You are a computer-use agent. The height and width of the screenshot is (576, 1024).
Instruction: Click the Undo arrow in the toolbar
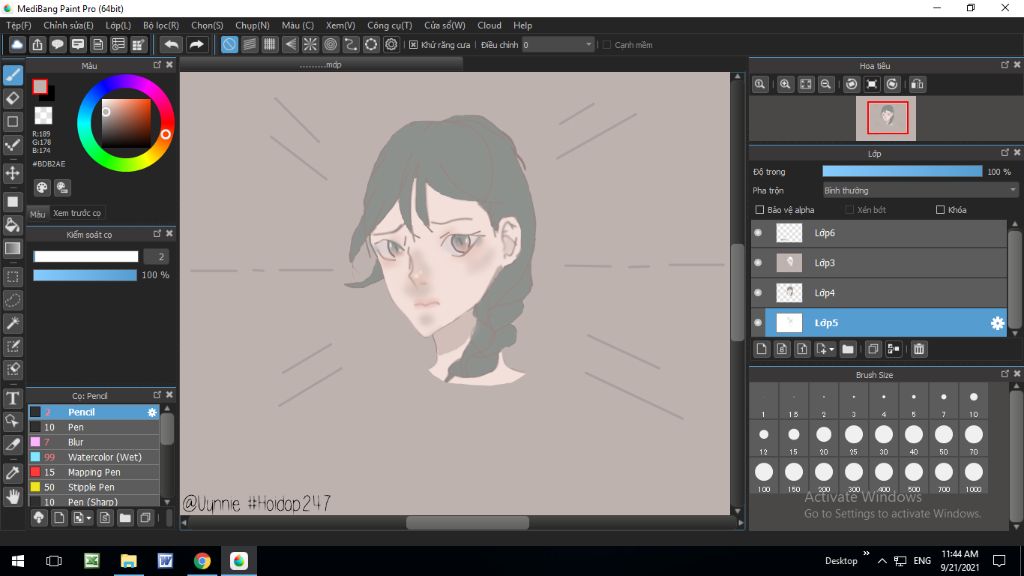(171, 44)
